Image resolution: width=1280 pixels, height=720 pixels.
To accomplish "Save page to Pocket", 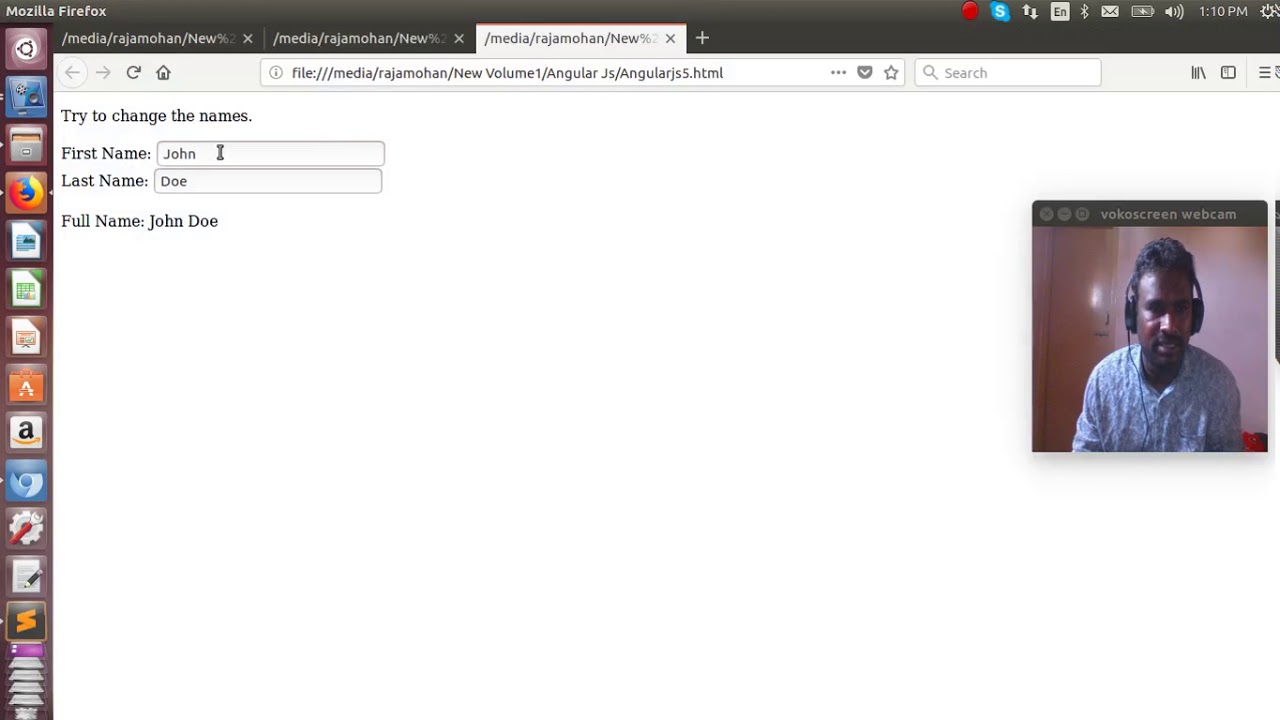I will pos(865,72).
